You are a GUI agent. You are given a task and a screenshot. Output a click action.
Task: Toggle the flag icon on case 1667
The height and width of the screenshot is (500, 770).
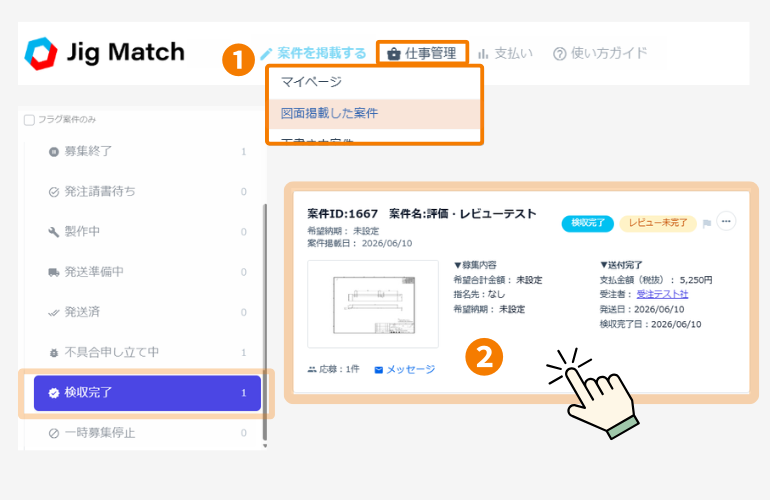707,224
